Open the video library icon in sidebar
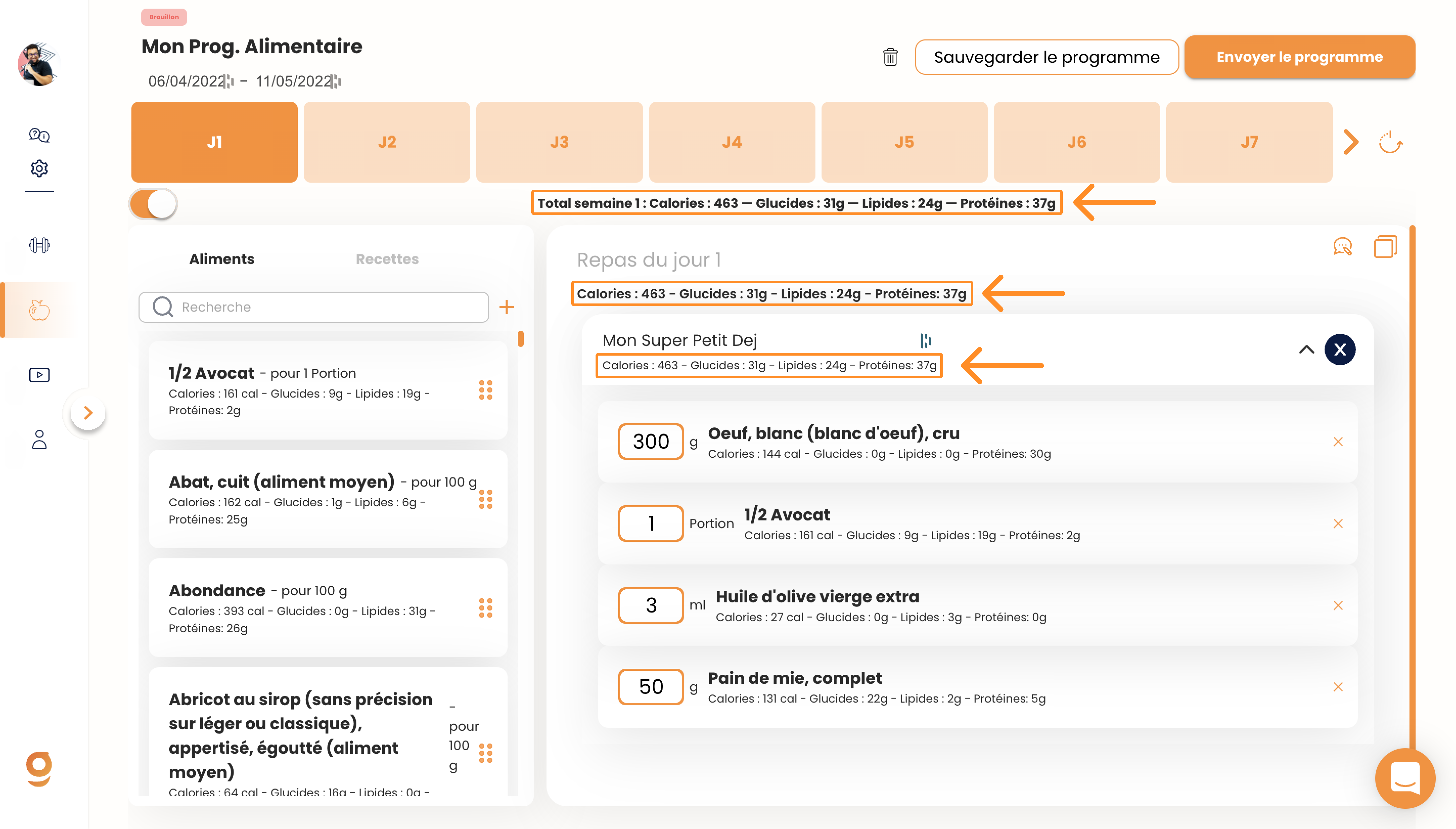Screen dimensions: 1456x829 39,375
